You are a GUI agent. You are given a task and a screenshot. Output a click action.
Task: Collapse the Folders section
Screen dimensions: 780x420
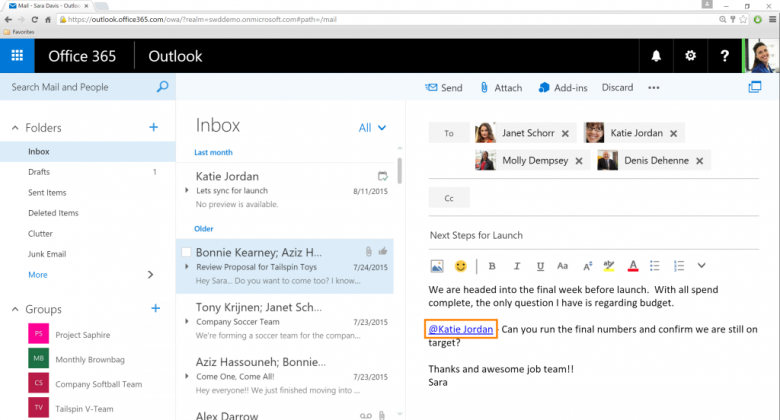(15, 128)
